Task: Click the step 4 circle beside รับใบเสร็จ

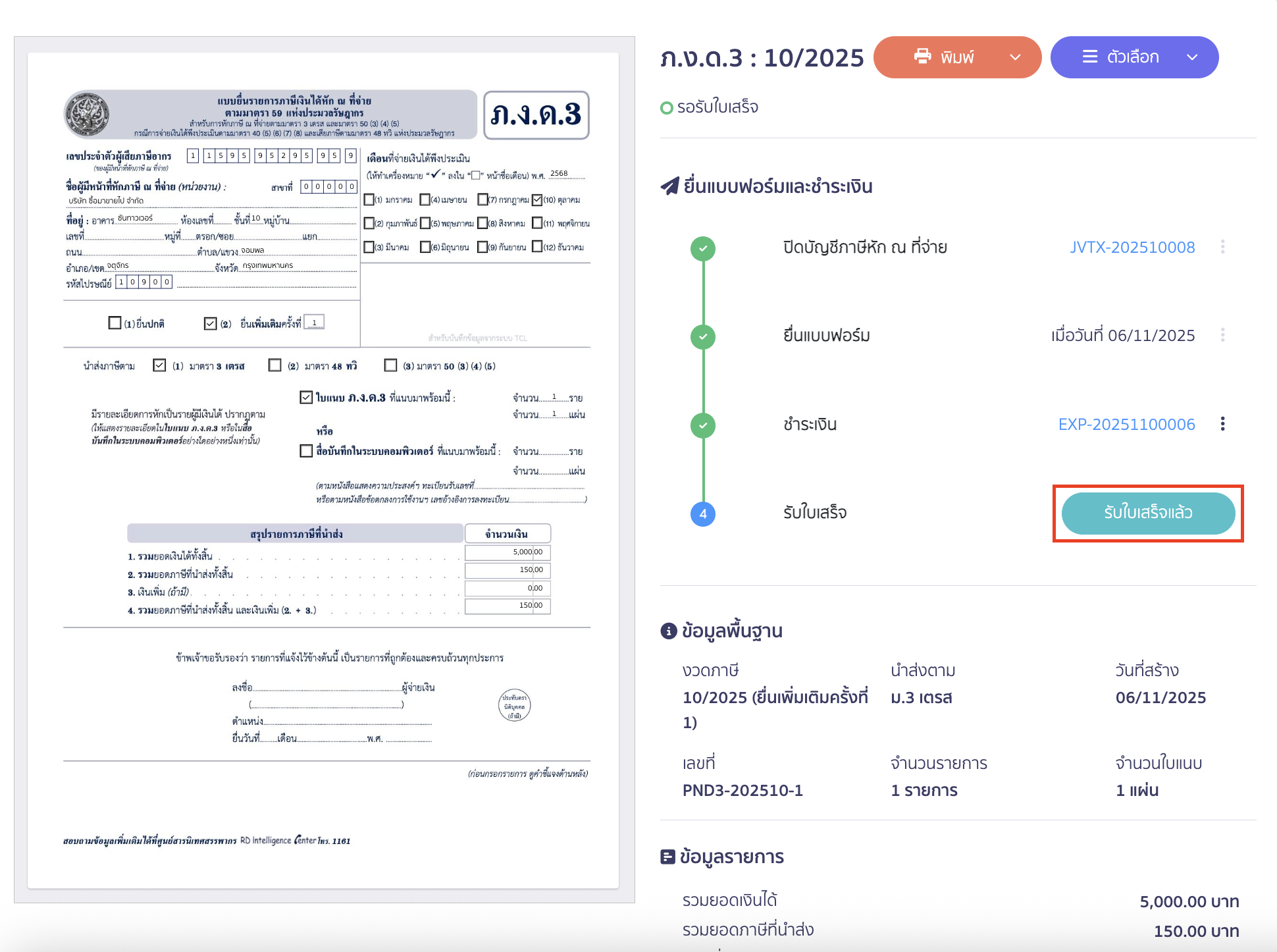Action: pos(704,514)
